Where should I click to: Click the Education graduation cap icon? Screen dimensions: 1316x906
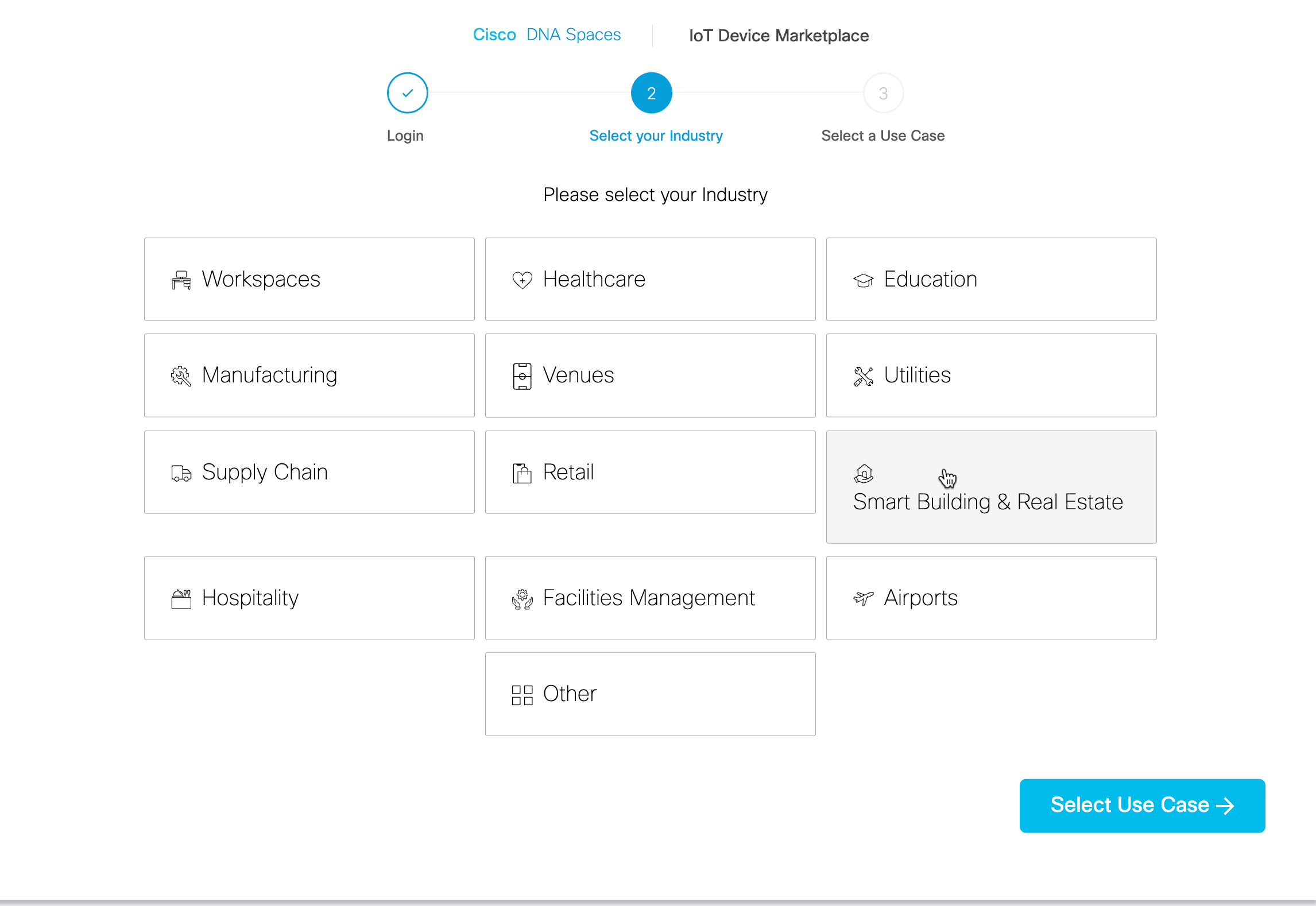[x=863, y=280]
